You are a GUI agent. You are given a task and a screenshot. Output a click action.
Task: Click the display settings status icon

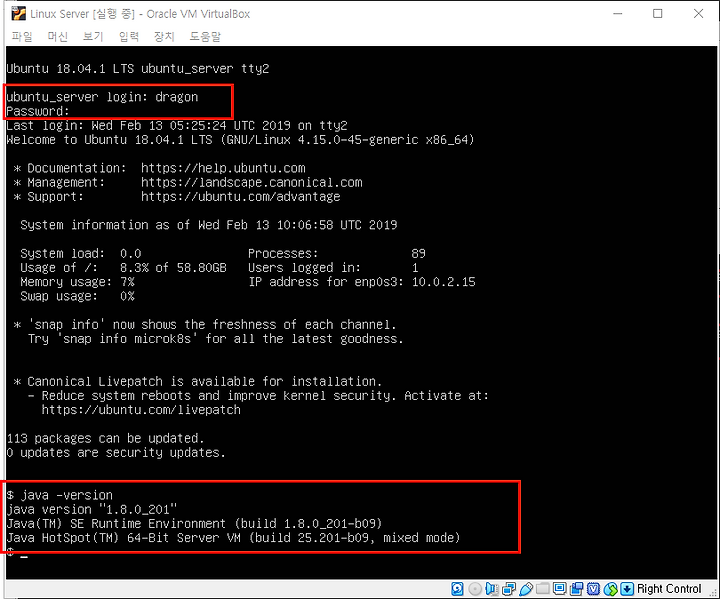560,589
